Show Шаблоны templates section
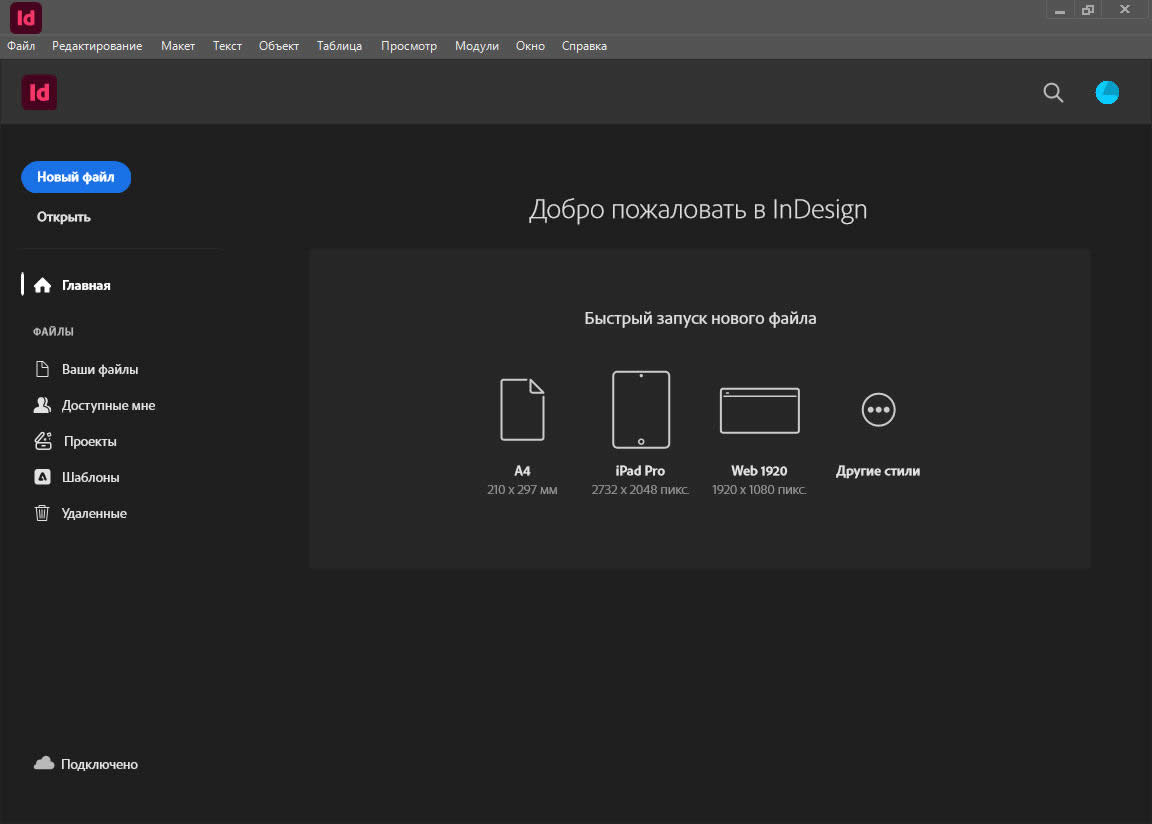1152x824 pixels. [x=90, y=477]
